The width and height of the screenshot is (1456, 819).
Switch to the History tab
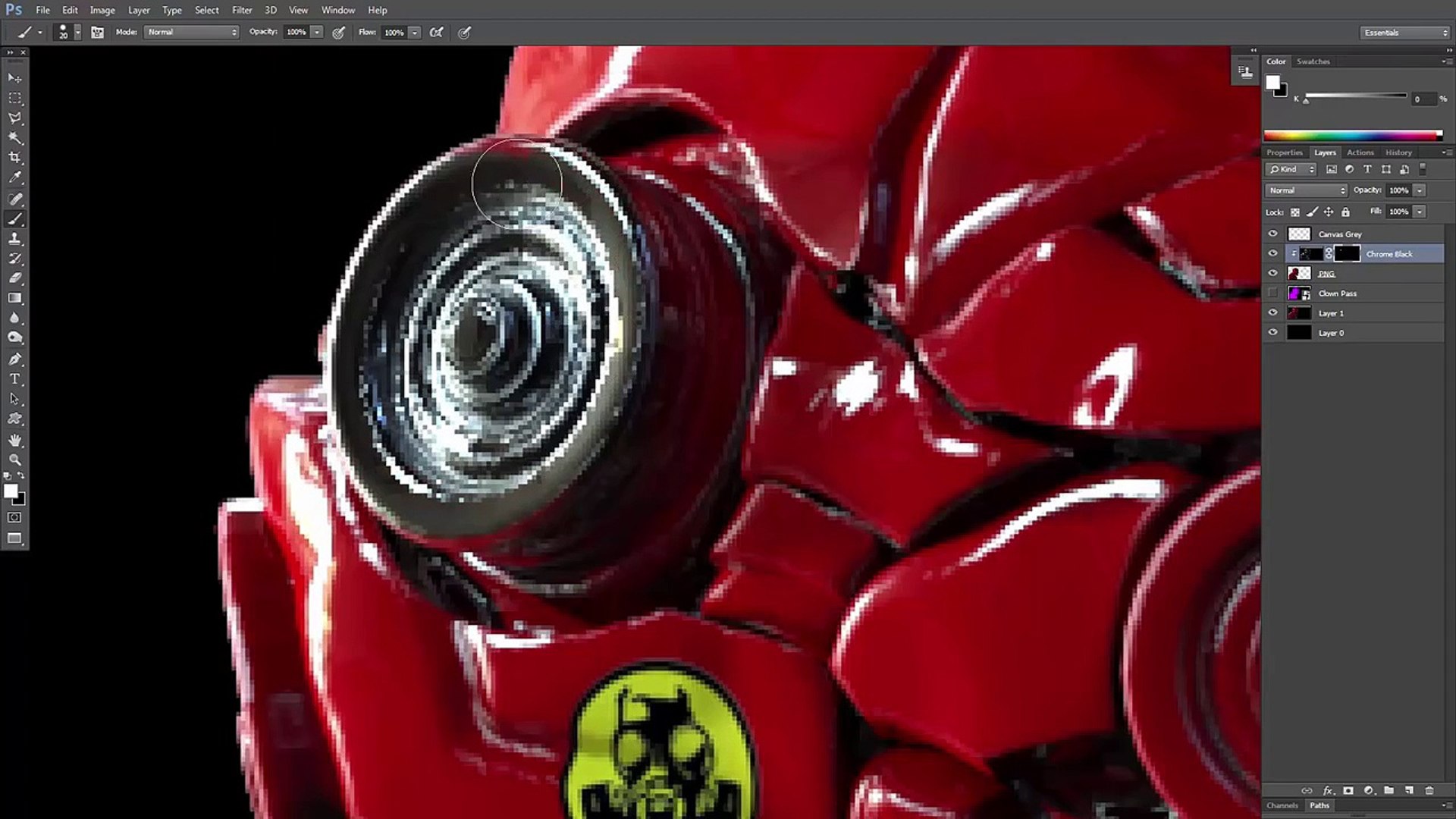[1398, 152]
